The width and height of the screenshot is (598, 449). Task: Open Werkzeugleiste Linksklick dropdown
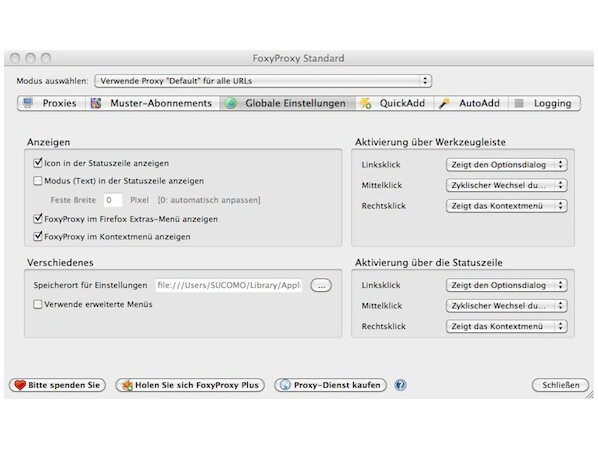(506, 165)
